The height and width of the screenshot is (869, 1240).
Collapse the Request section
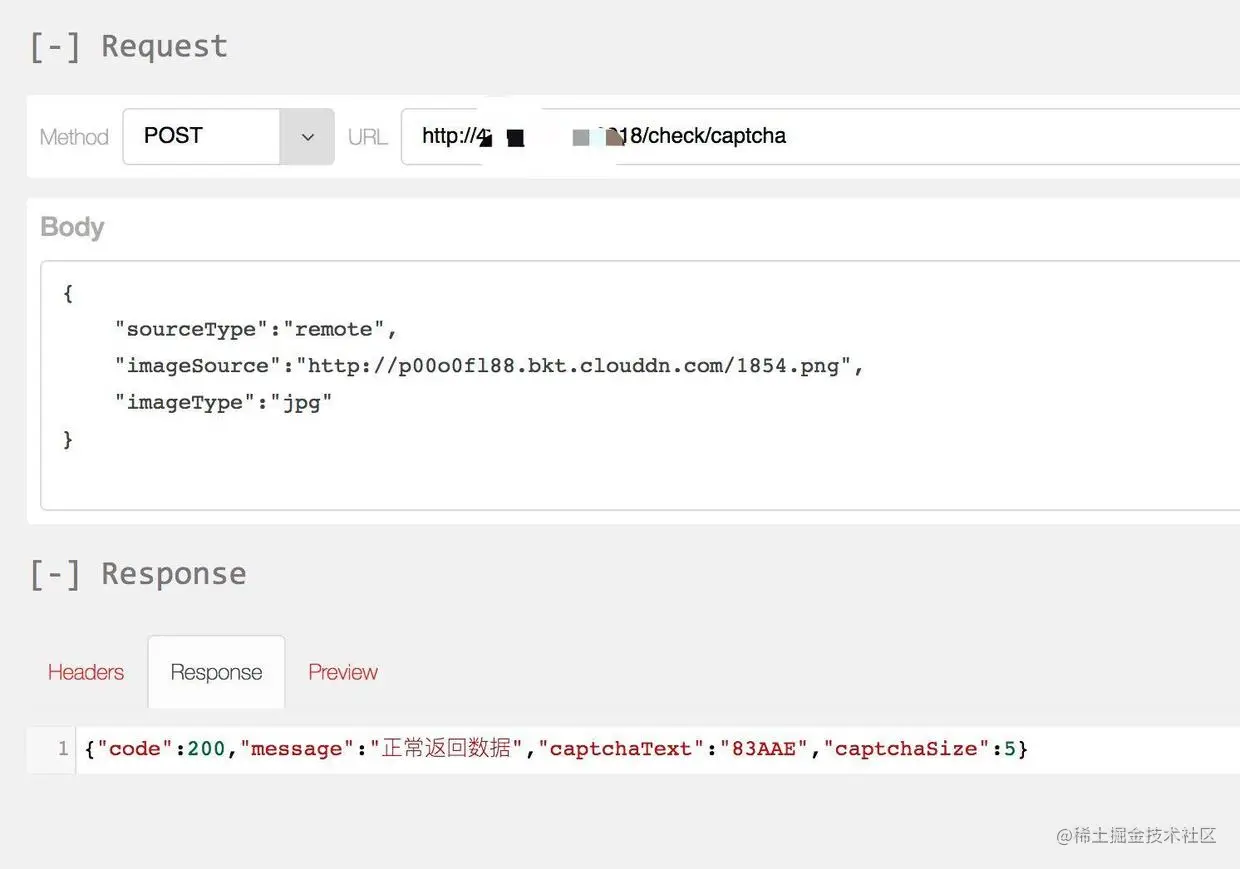tap(55, 47)
